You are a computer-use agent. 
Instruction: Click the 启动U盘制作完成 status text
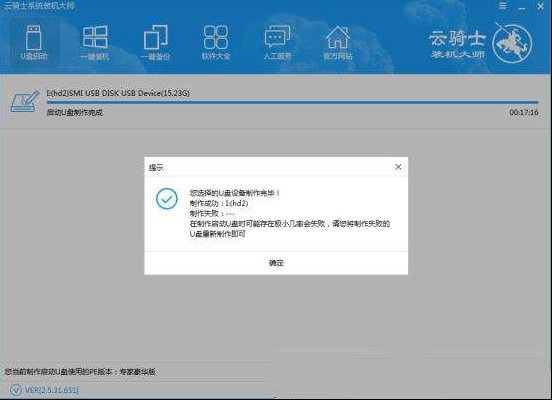click(x=74, y=113)
